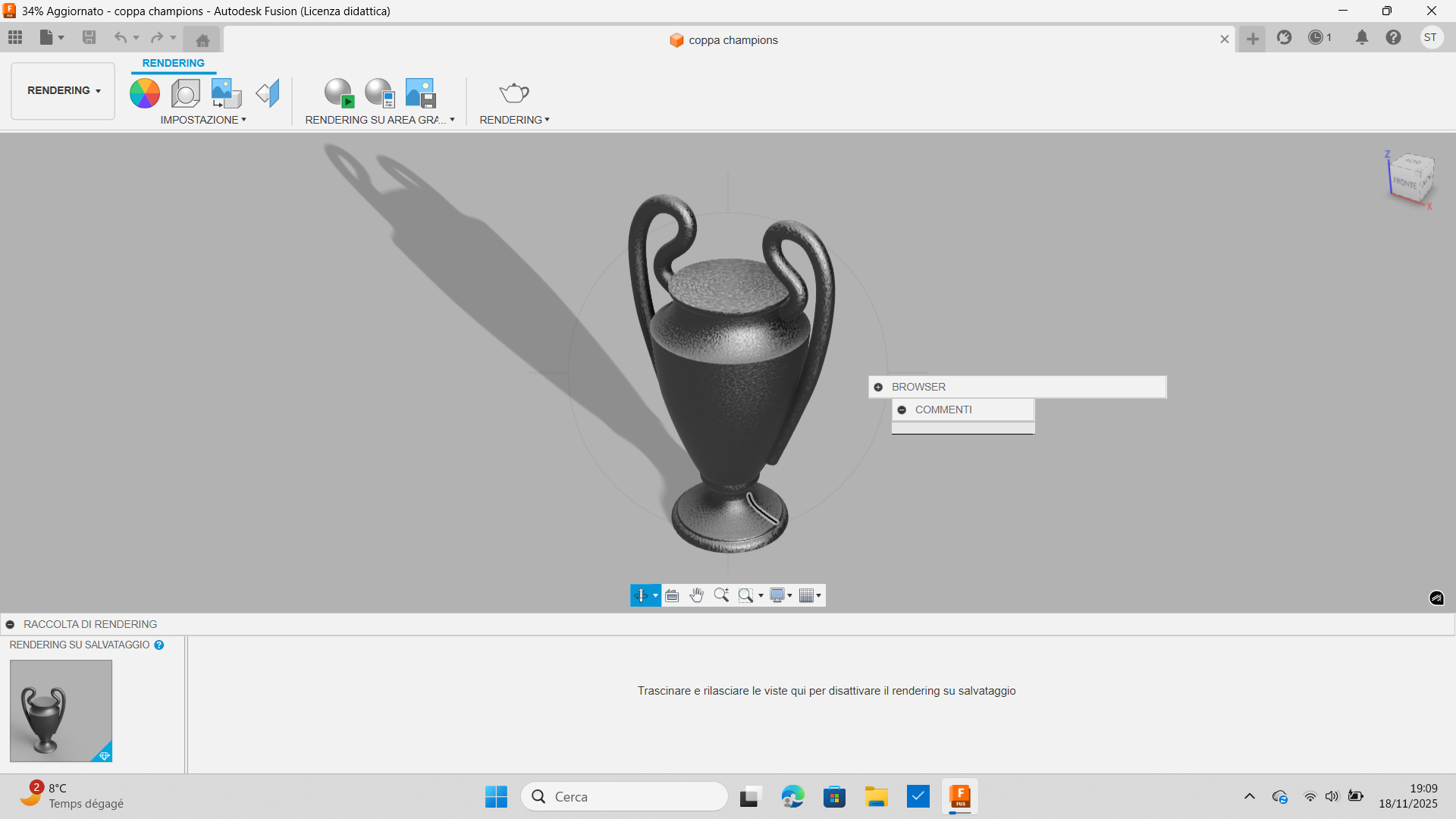Expand the BROWSER panel
Viewport: 1456px width, 819px height.
coord(877,387)
